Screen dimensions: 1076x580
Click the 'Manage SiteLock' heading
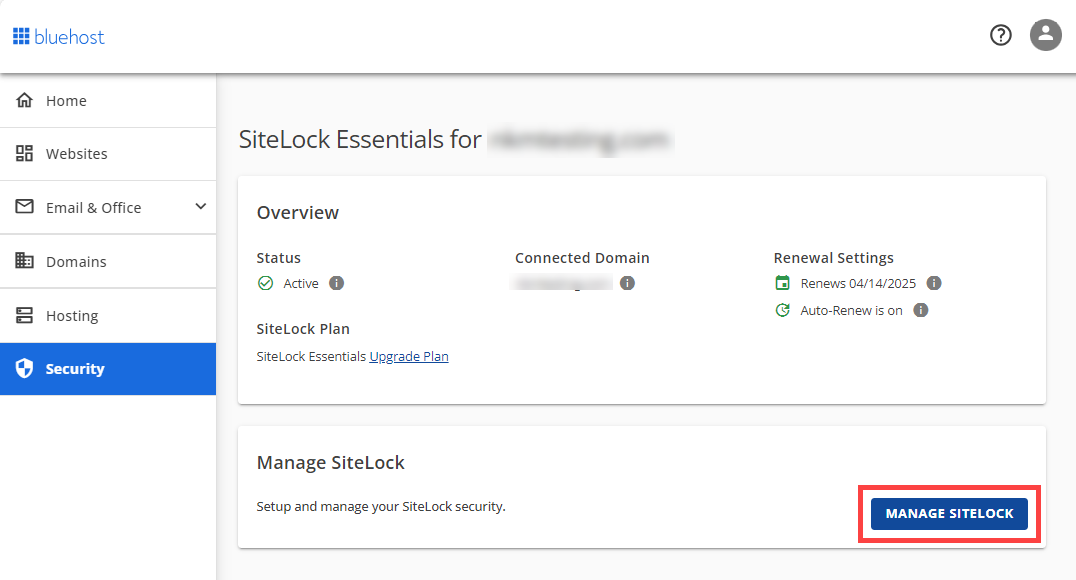tap(331, 463)
